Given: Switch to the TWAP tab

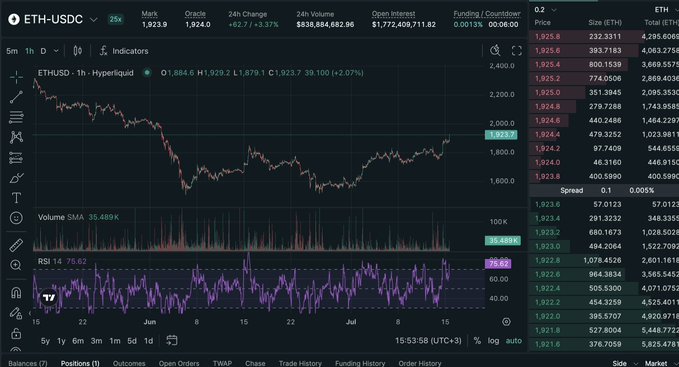Looking at the screenshot, I should coord(222,363).
